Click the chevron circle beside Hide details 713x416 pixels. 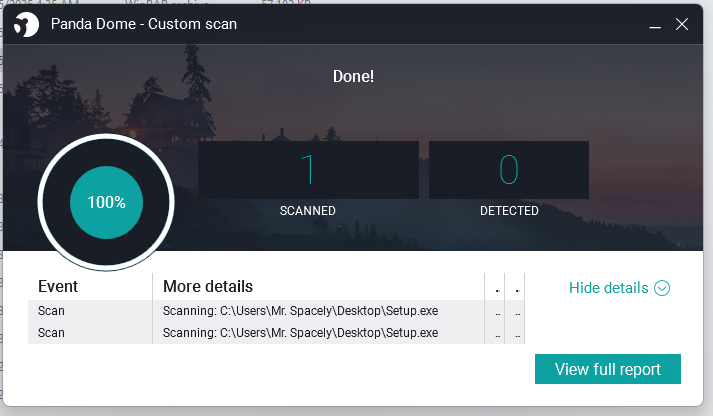pyautogui.click(x=662, y=288)
